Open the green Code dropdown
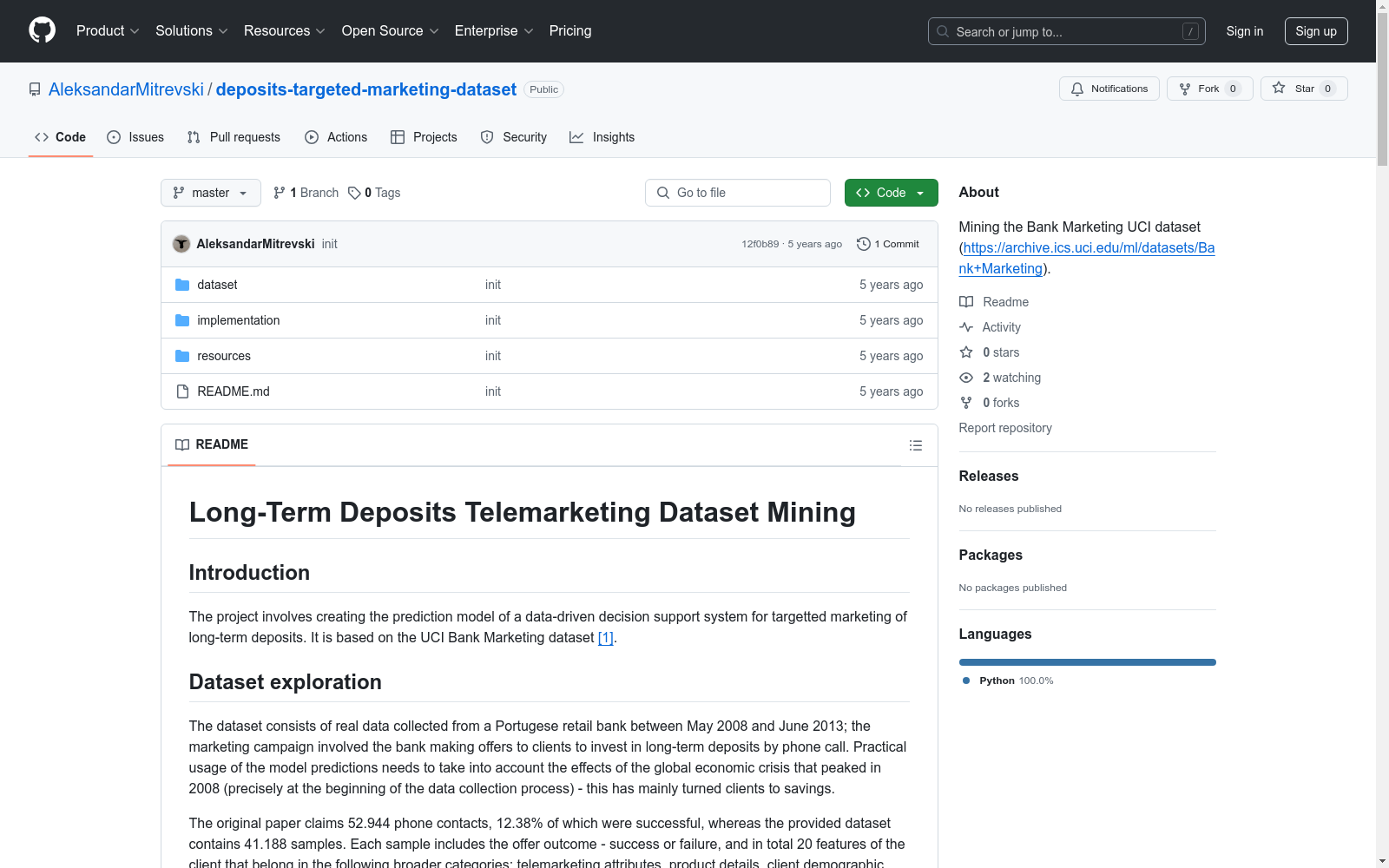This screenshot has height=868, width=1389. tap(891, 193)
